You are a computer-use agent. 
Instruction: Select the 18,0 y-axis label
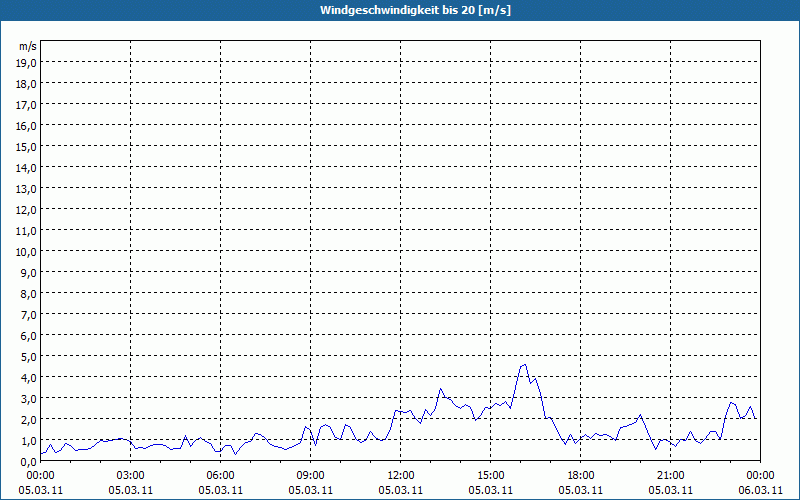27,84
